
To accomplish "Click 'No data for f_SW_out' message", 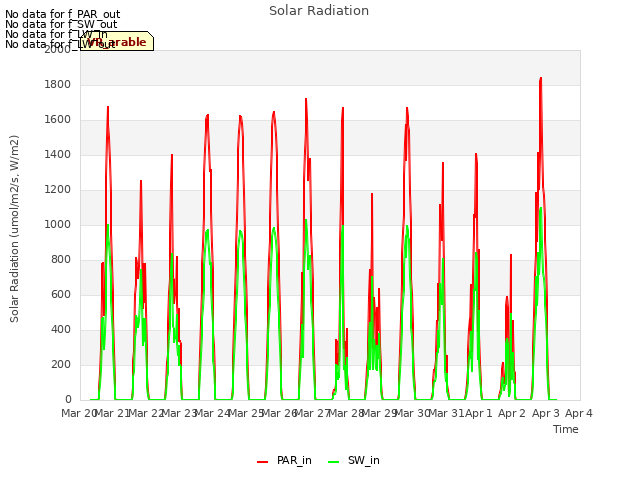I will [61, 24].
